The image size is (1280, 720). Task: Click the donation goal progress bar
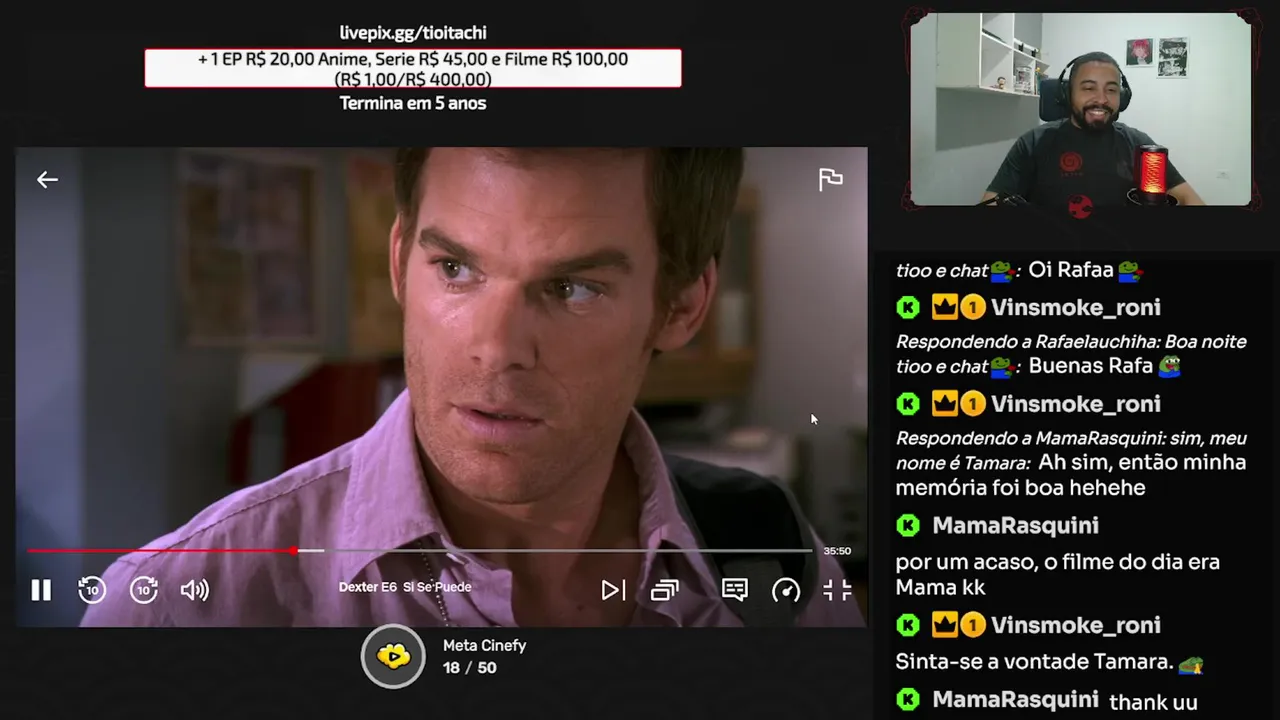click(413, 68)
